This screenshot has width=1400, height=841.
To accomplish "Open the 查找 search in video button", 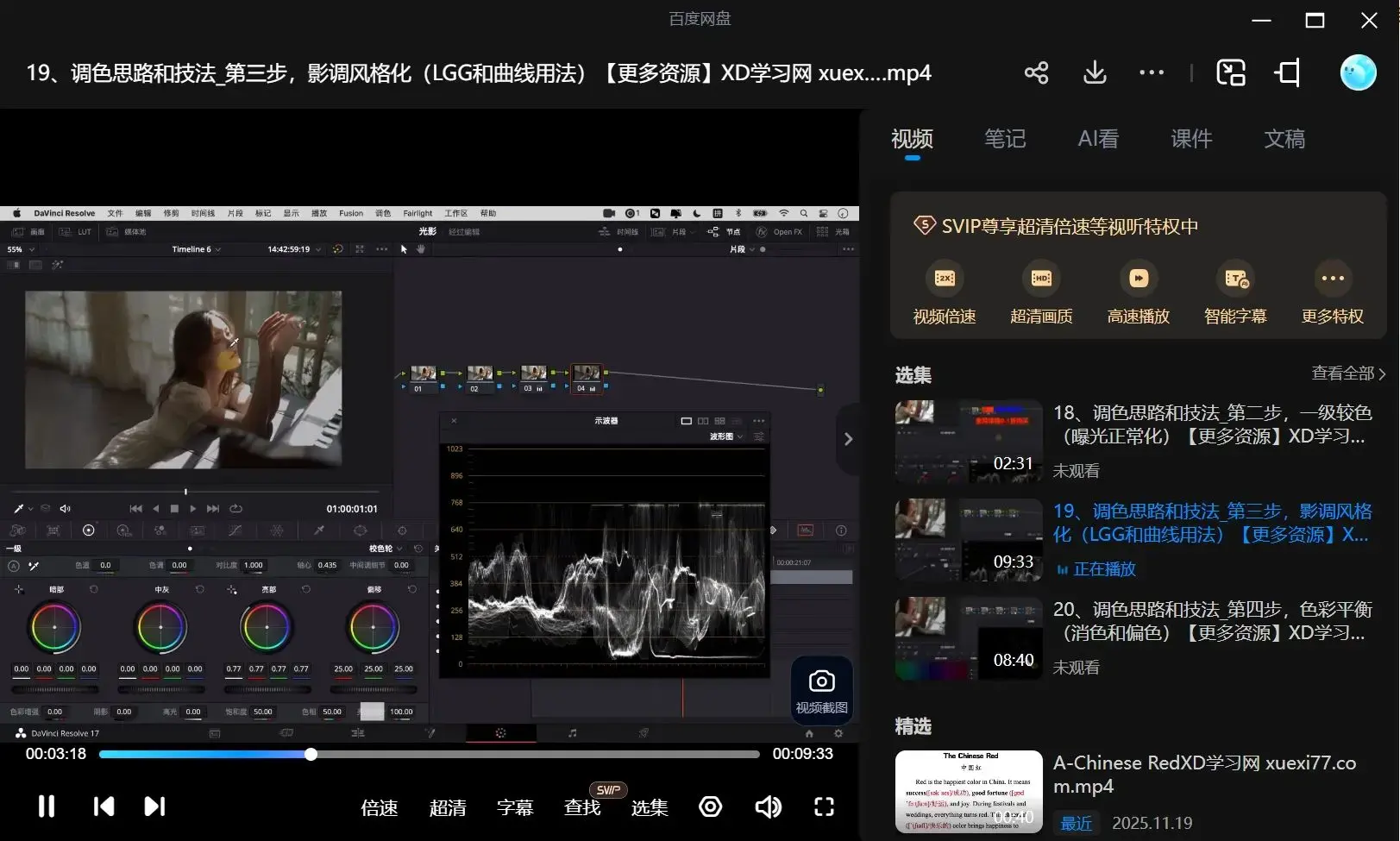I will pos(582,807).
